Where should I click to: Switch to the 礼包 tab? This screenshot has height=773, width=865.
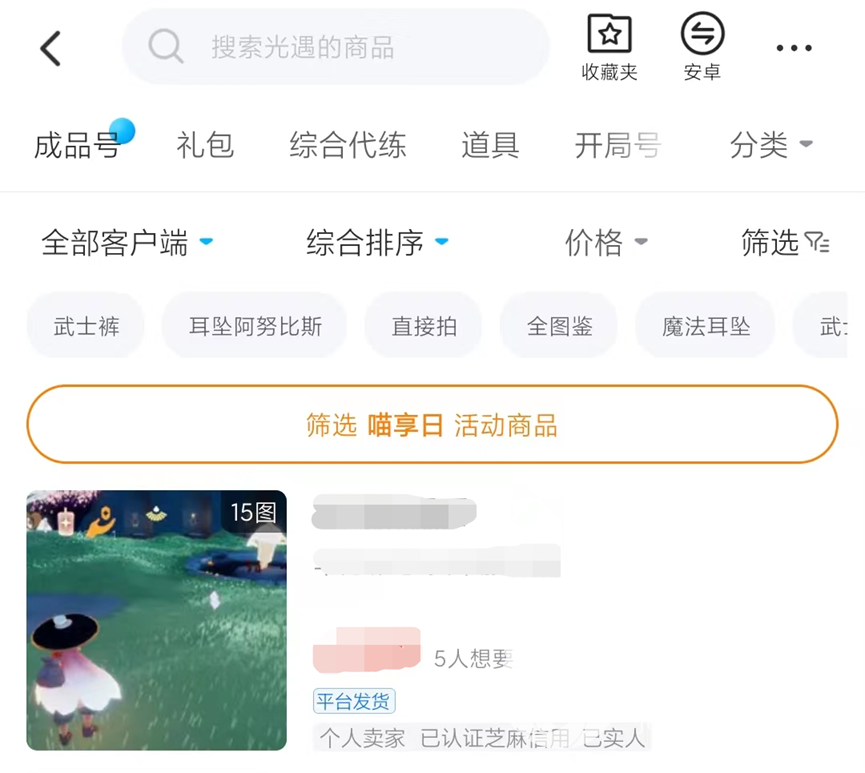205,145
